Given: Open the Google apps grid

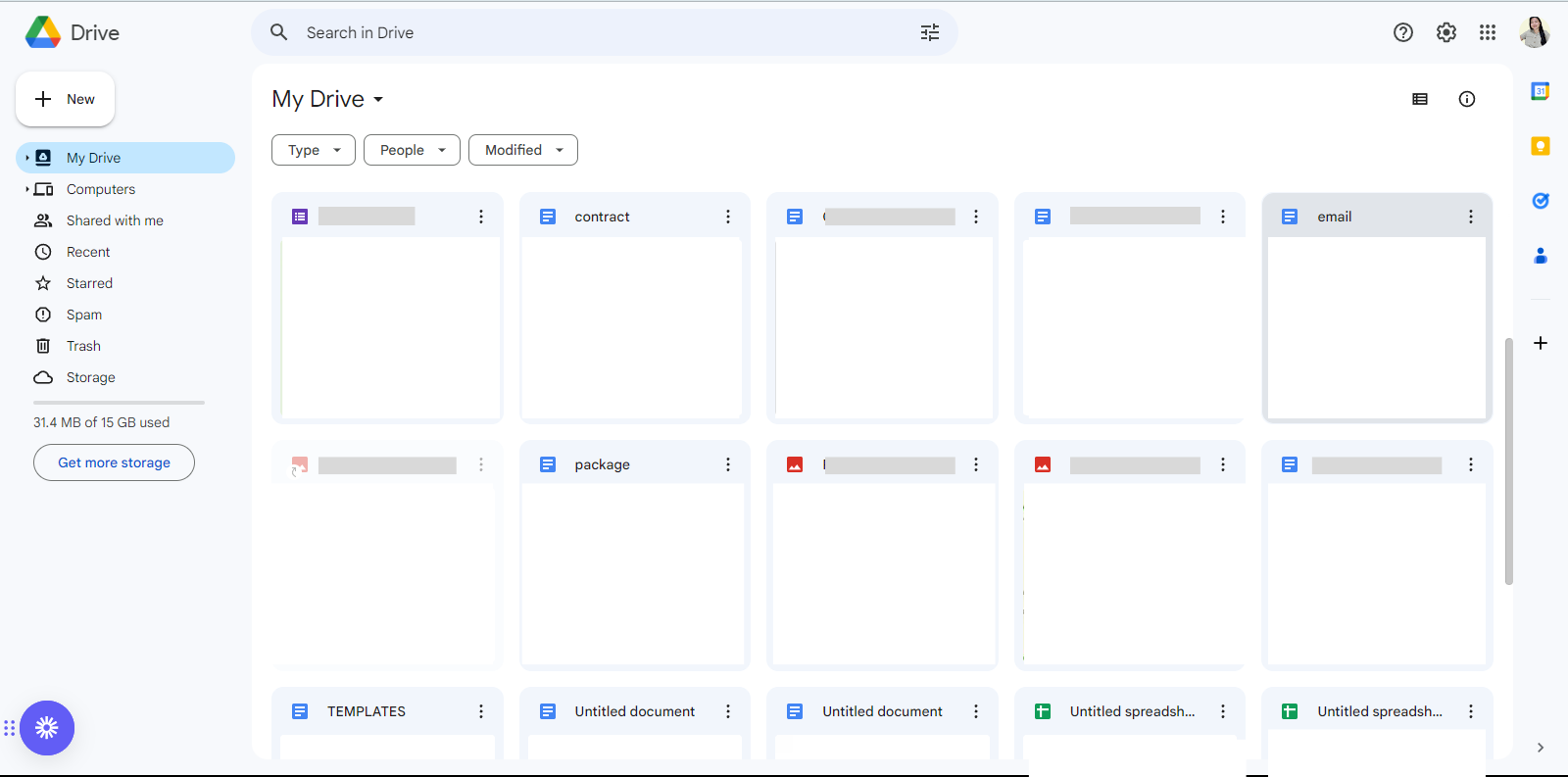Looking at the screenshot, I should point(1488,32).
